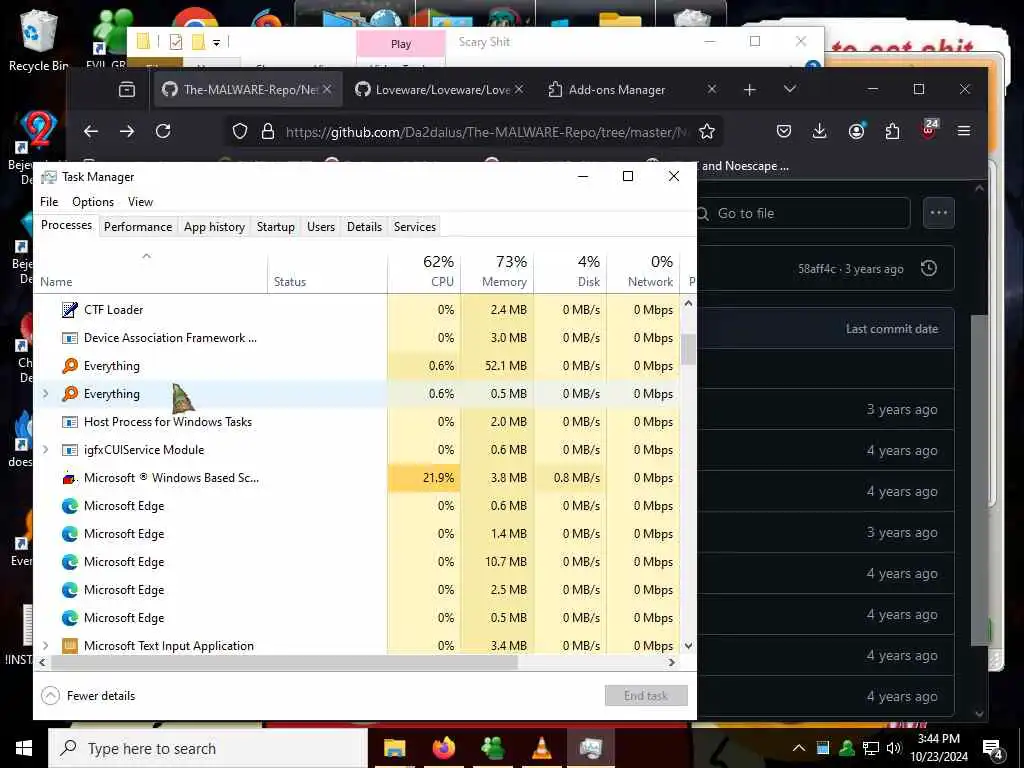Close the Loveware tab
This screenshot has width=1024, height=768.
(519, 89)
